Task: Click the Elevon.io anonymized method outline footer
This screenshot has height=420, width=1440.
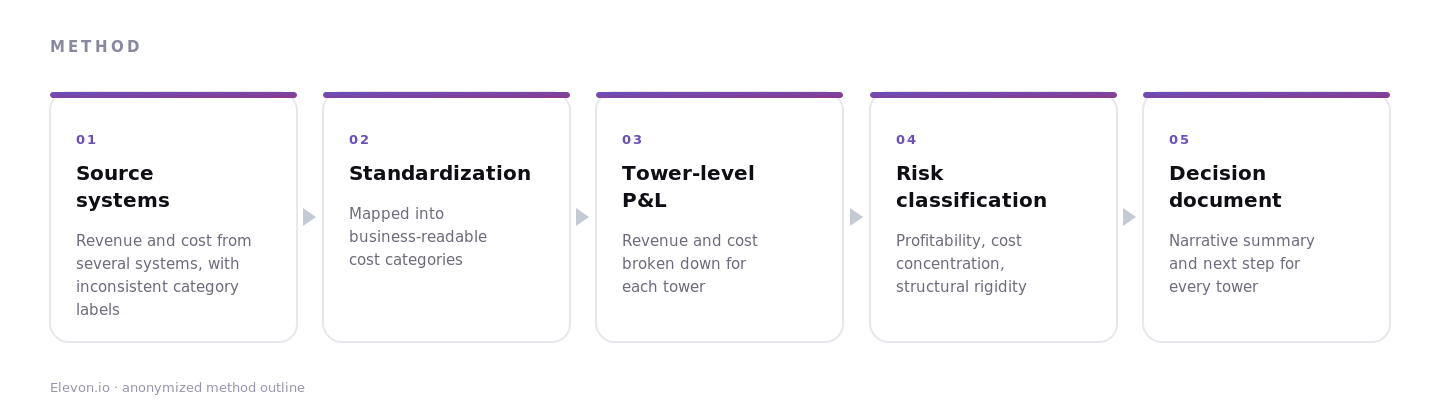Action: click(x=177, y=388)
